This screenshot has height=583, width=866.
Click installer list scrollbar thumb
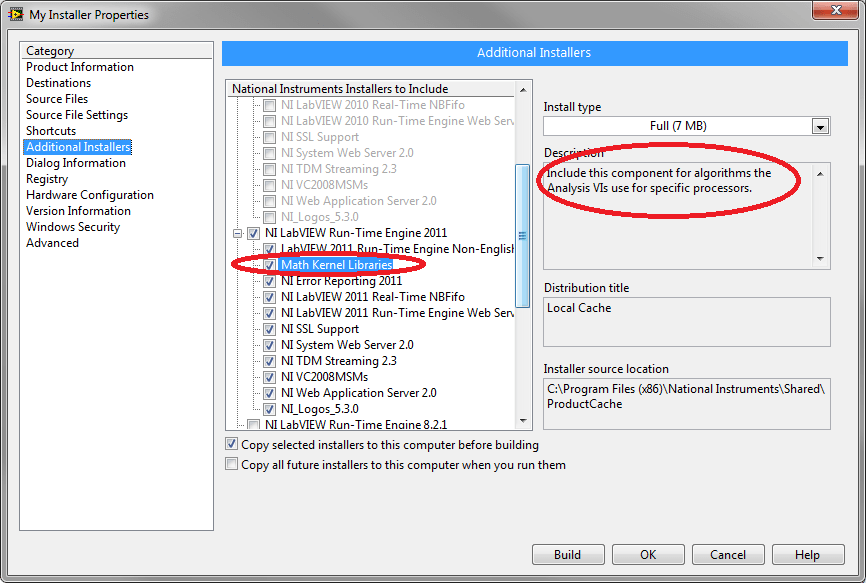pos(522,235)
